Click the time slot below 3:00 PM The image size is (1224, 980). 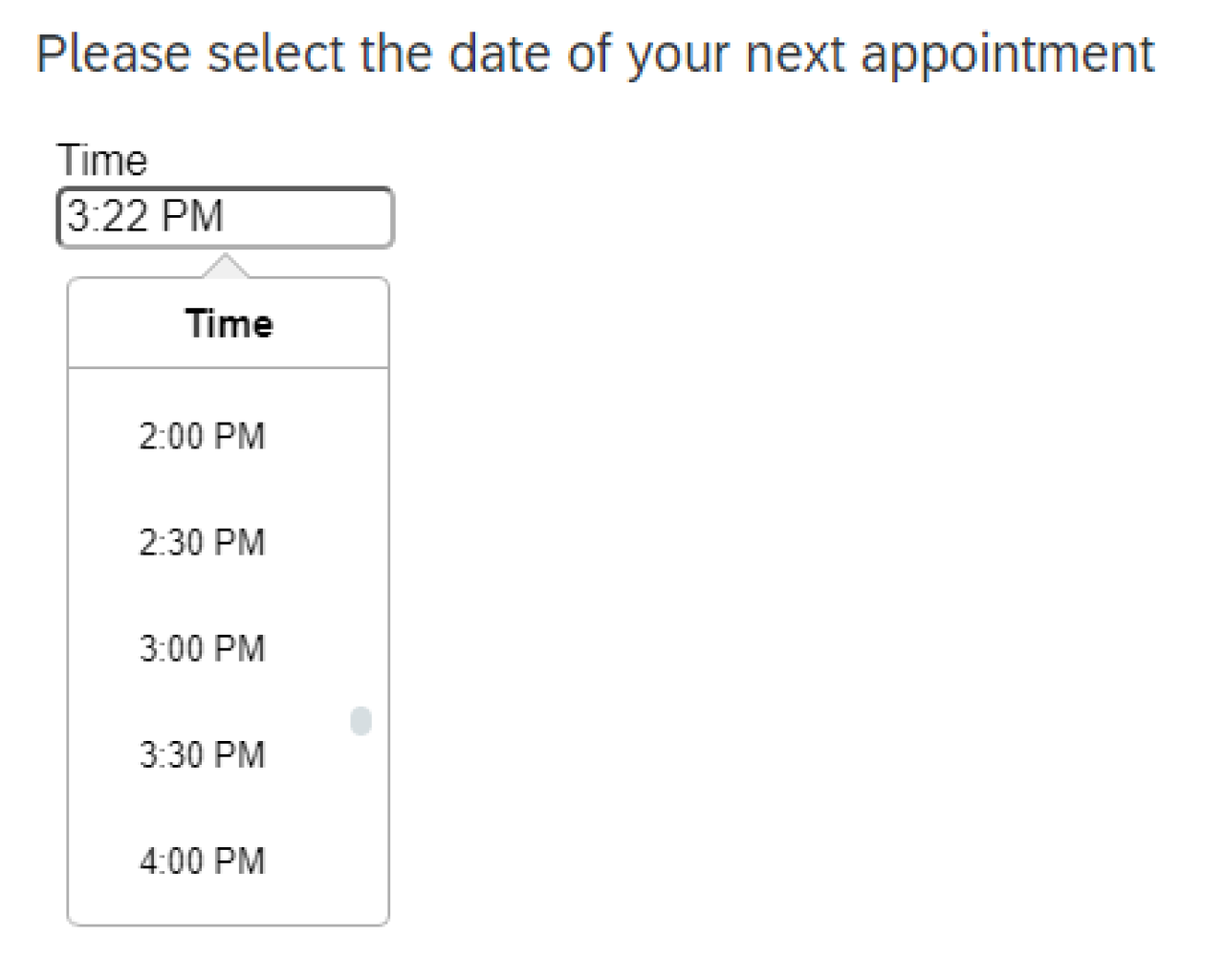point(202,754)
